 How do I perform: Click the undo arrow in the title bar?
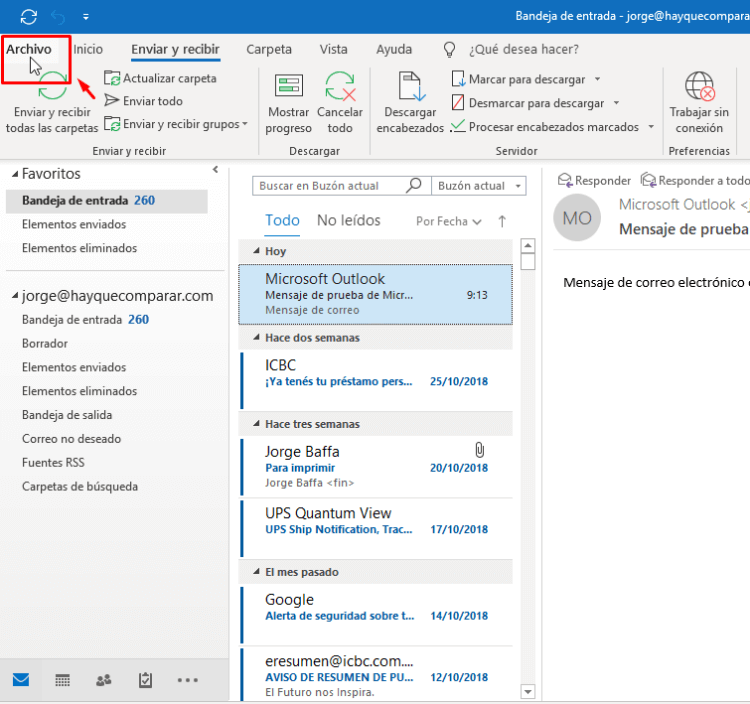[58, 18]
